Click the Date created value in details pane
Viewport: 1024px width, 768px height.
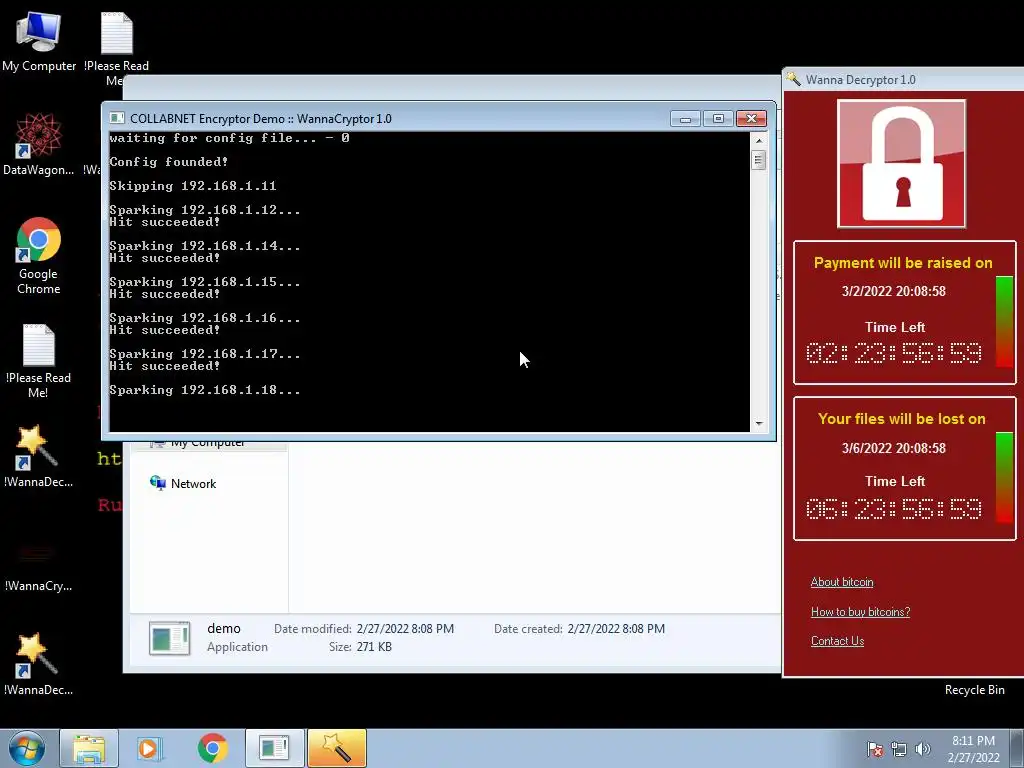click(616, 629)
